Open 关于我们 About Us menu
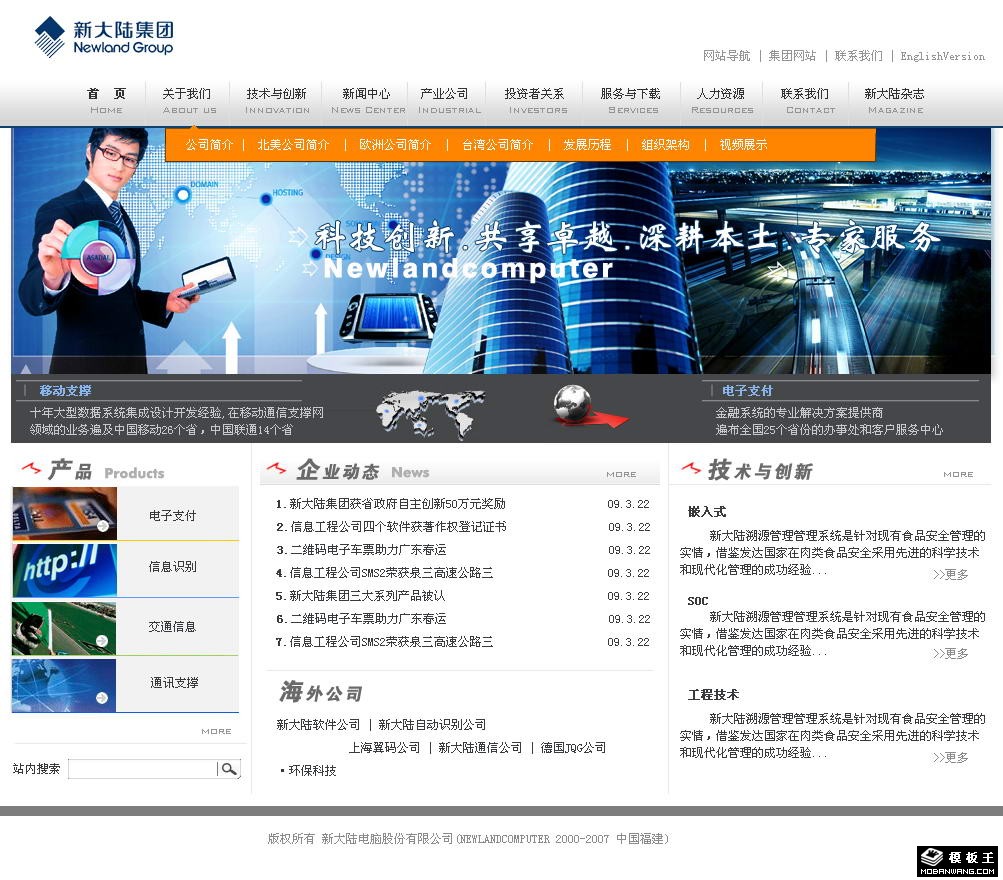The height and width of the screenshot is (880, 1003). point(187,101)
